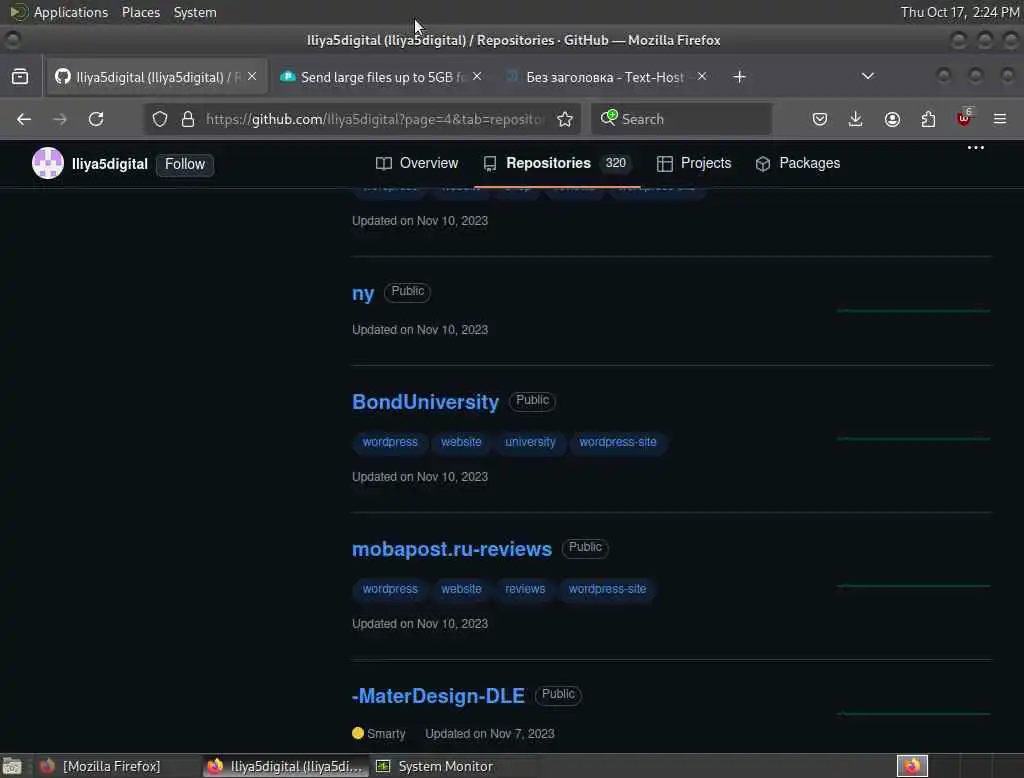Click the Public badge next to BondUniversity
The image size is (1024, 778).
[x=532, y=400]
